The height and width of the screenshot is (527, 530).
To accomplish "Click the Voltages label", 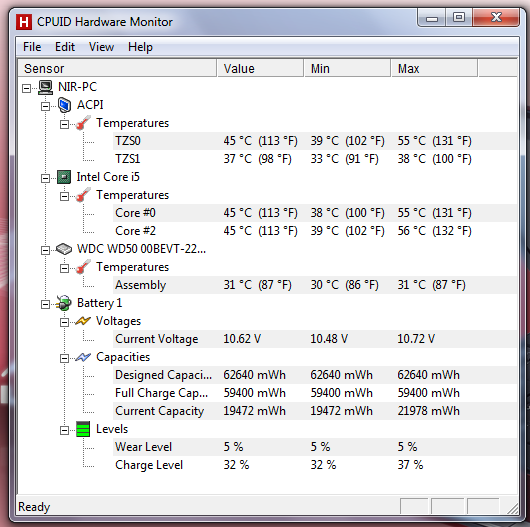I will point(118,321).
